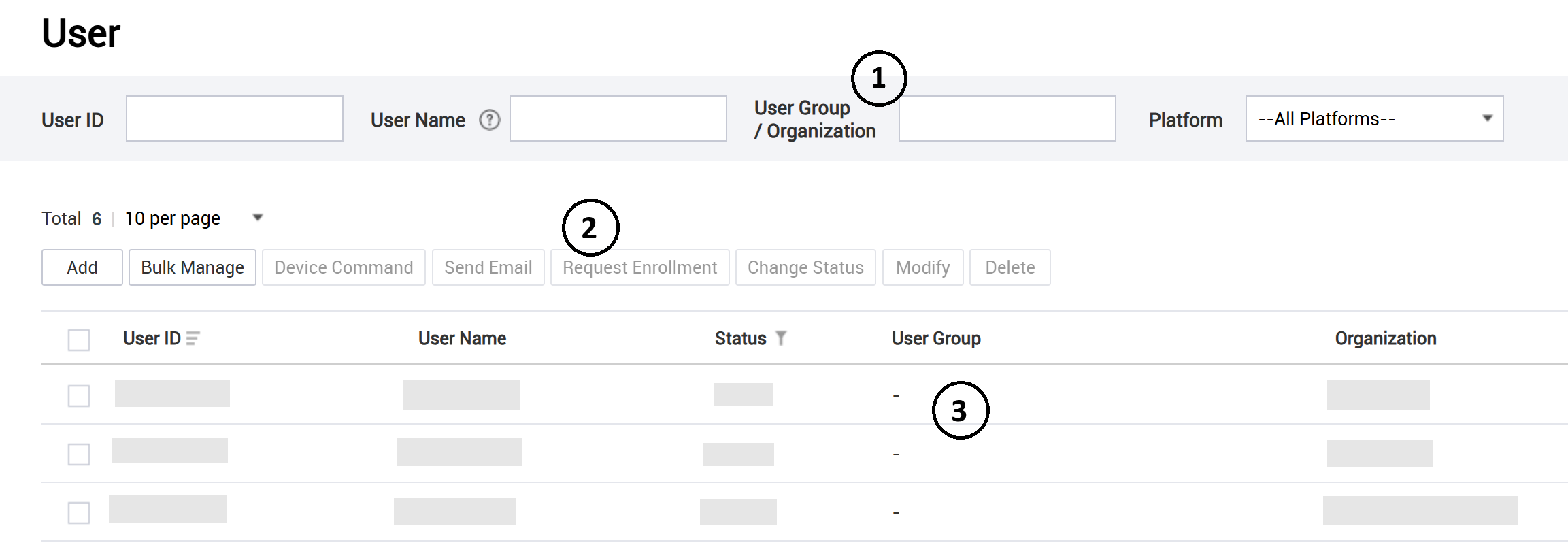Click the User Name help question-mark icon

[x=489, y=120]
